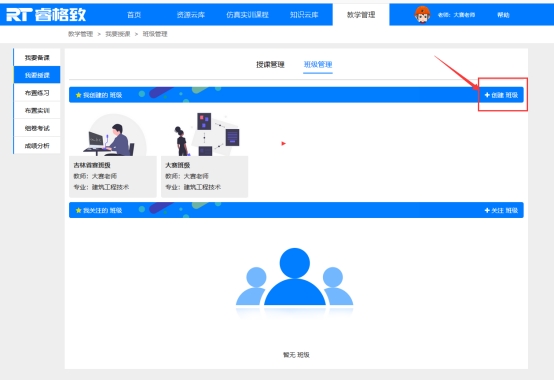Open 大赛班级 class thumbnail

[x=205, y=135]
